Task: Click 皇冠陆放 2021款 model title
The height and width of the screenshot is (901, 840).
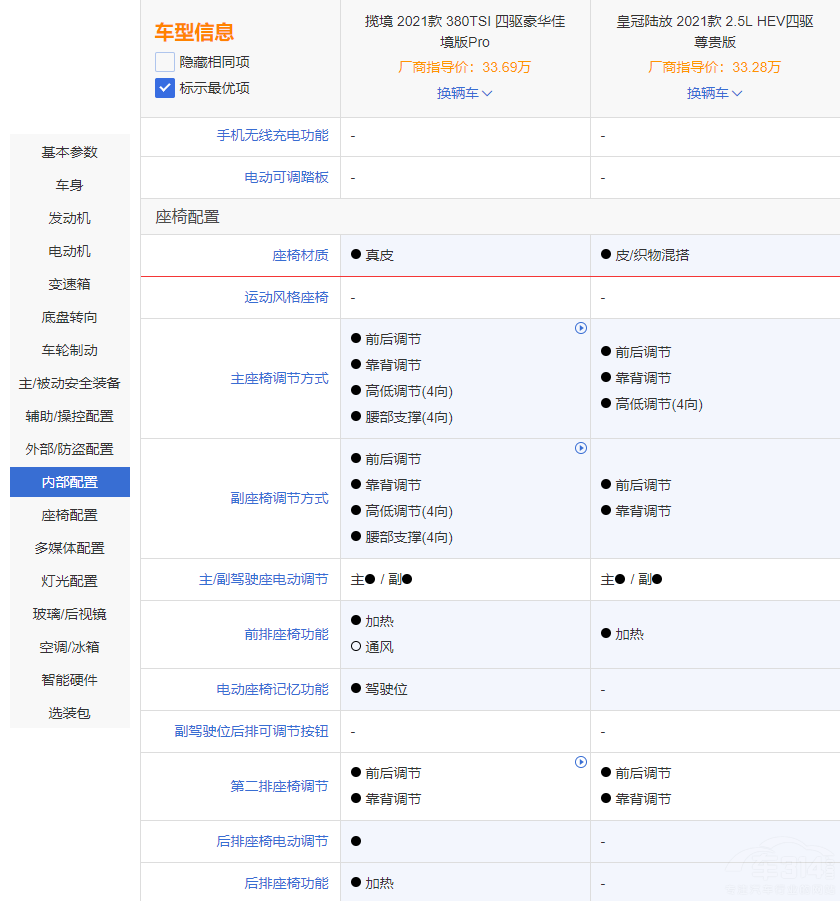Action: tap(715, 31)
